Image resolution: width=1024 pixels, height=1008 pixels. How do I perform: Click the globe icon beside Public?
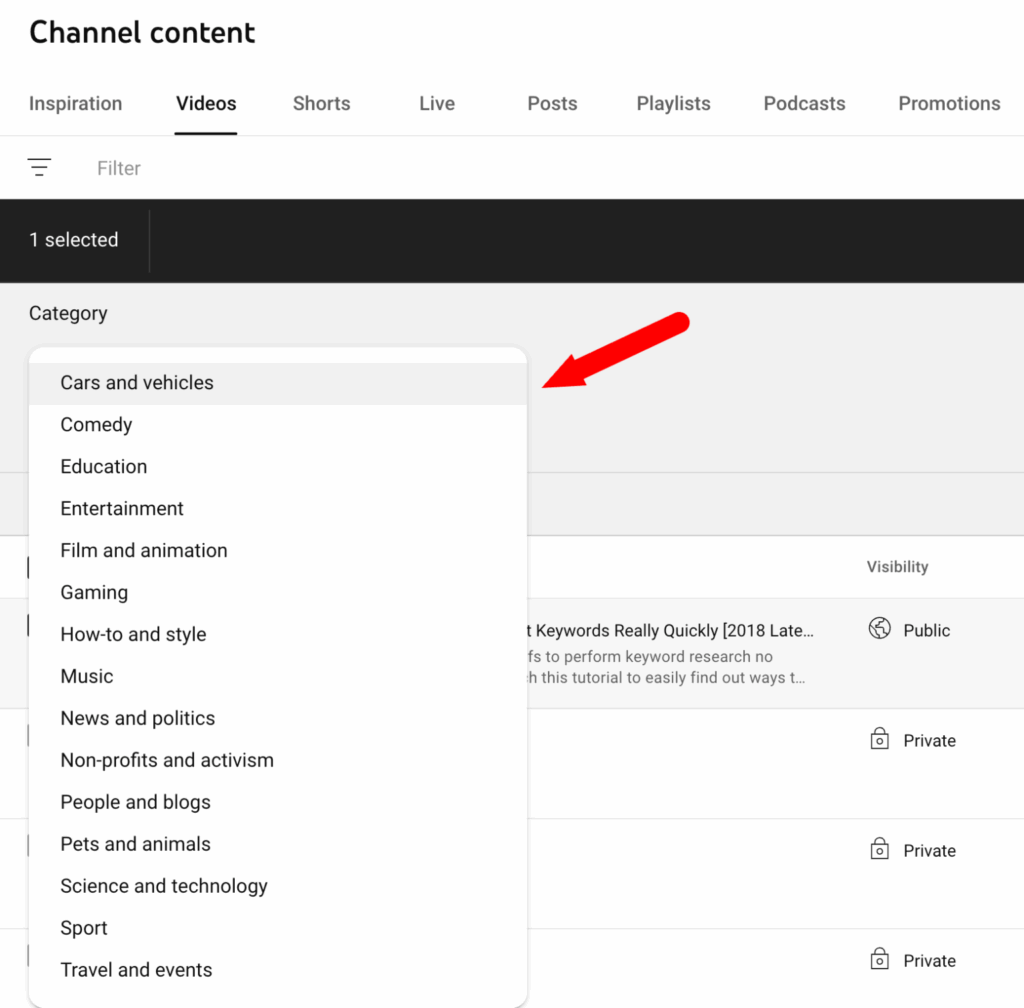[880, 629]
